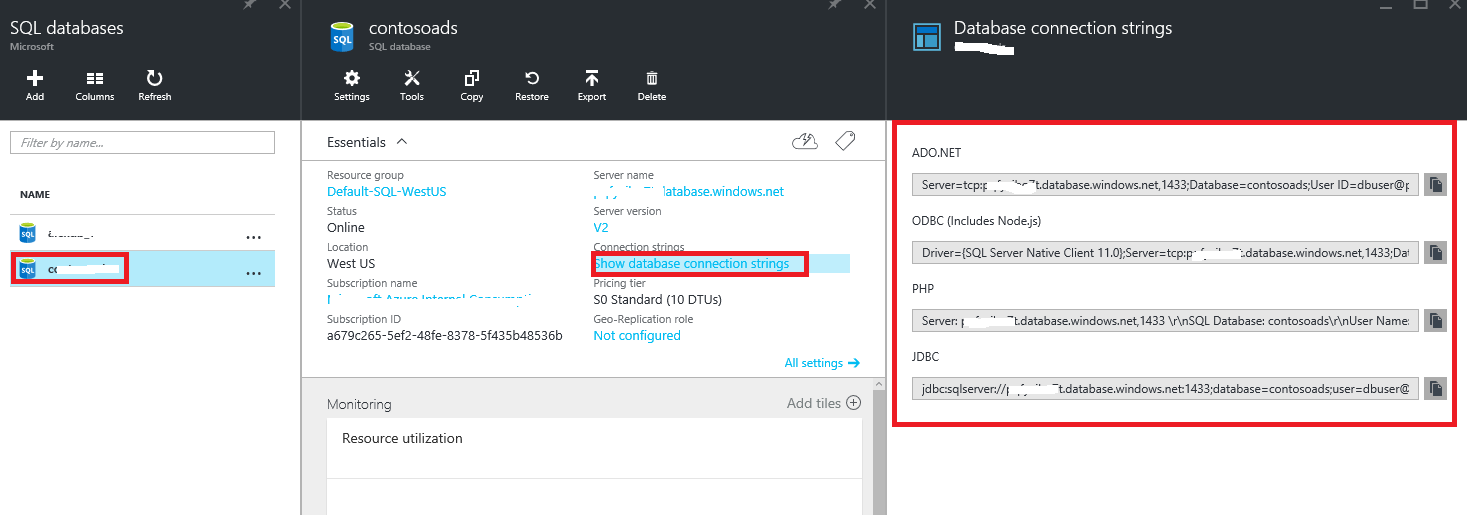1467x515 pixels.
Task: Open ellipsis menu for first database row
Action: (254, 237)
